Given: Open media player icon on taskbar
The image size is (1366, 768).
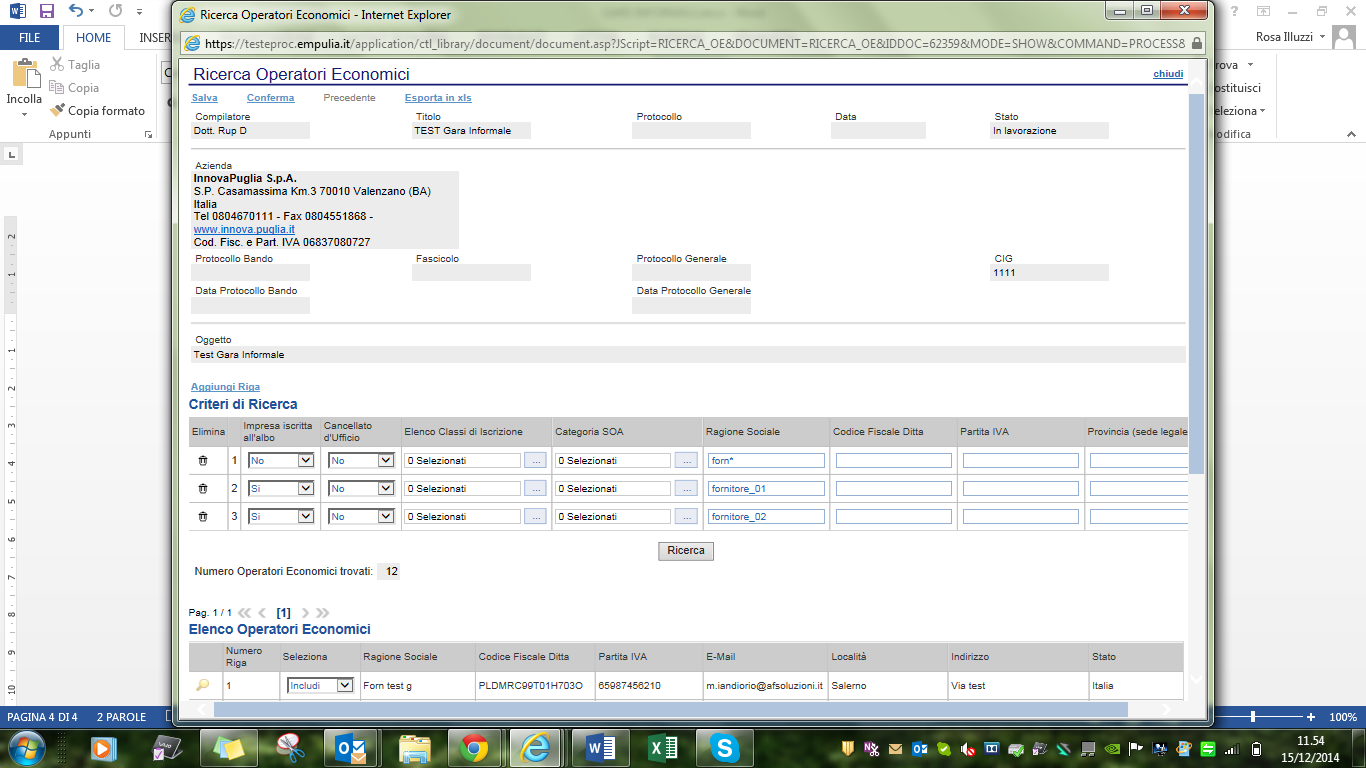Looking at the screenshot, I should click(102, 748).
